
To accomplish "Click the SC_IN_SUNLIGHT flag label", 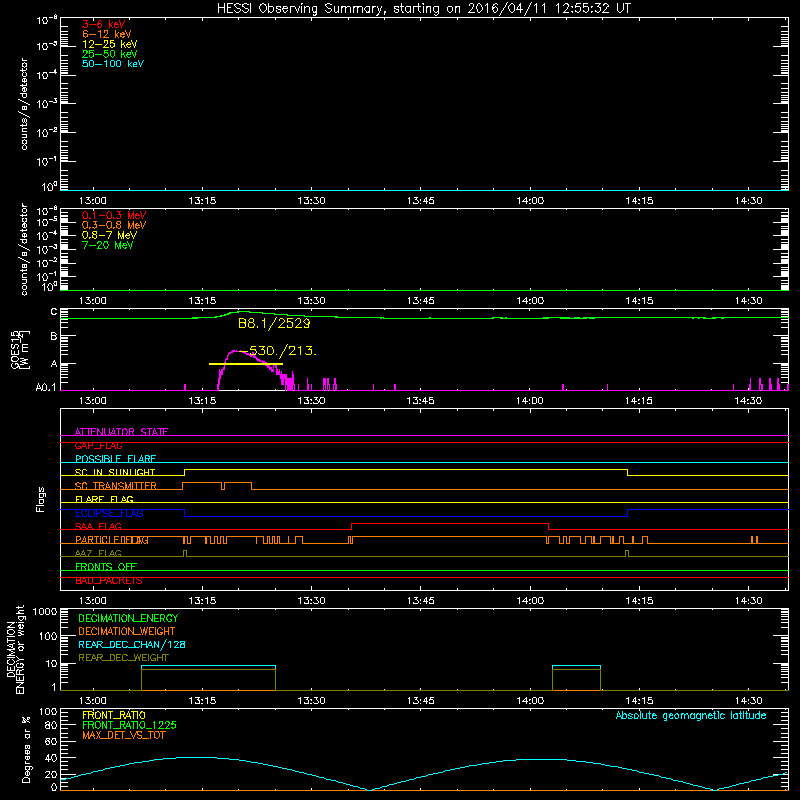I will [x=115, y=472].
